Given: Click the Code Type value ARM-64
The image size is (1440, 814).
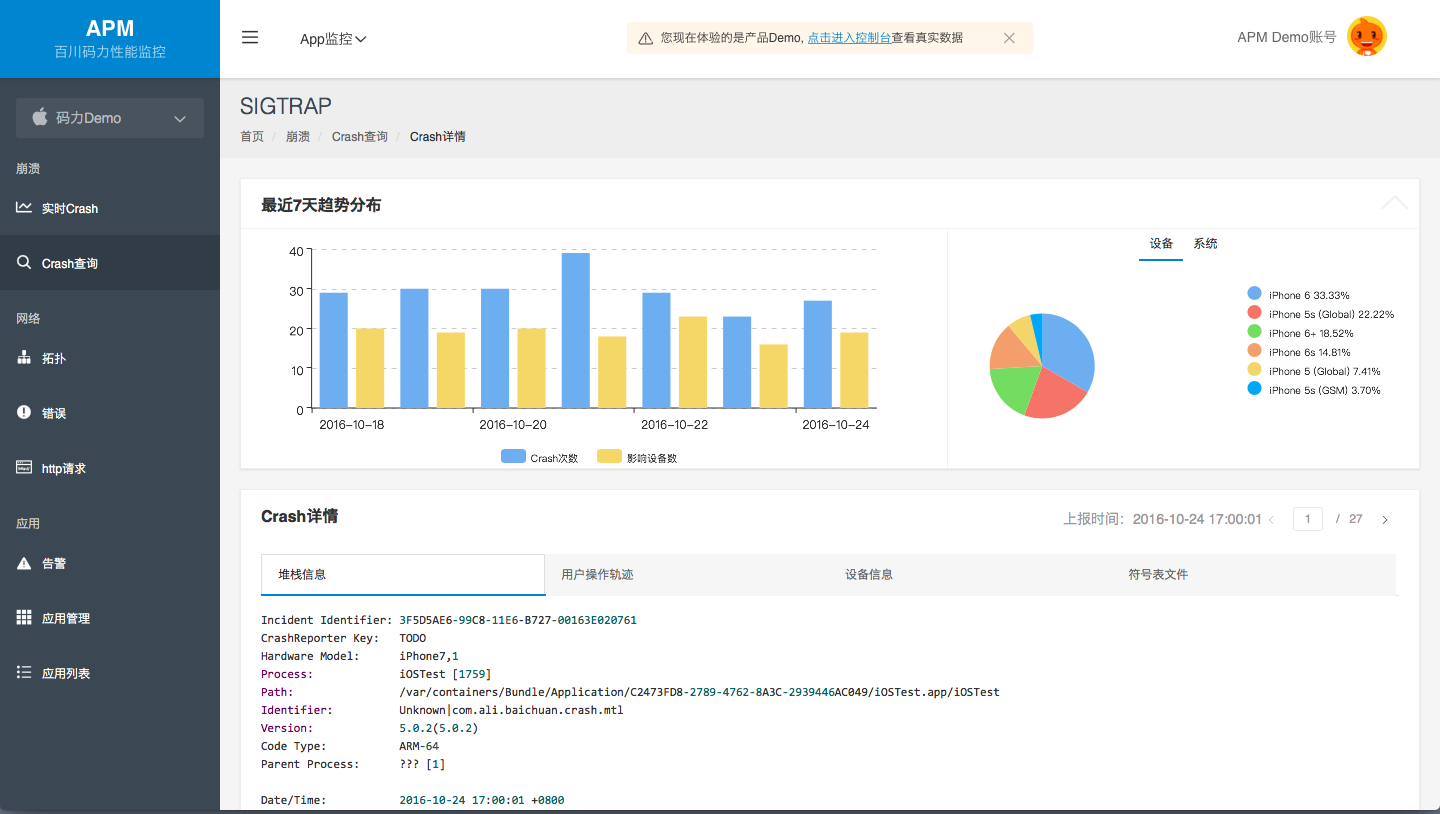Looking at the screenshot, I should point(419,746).
